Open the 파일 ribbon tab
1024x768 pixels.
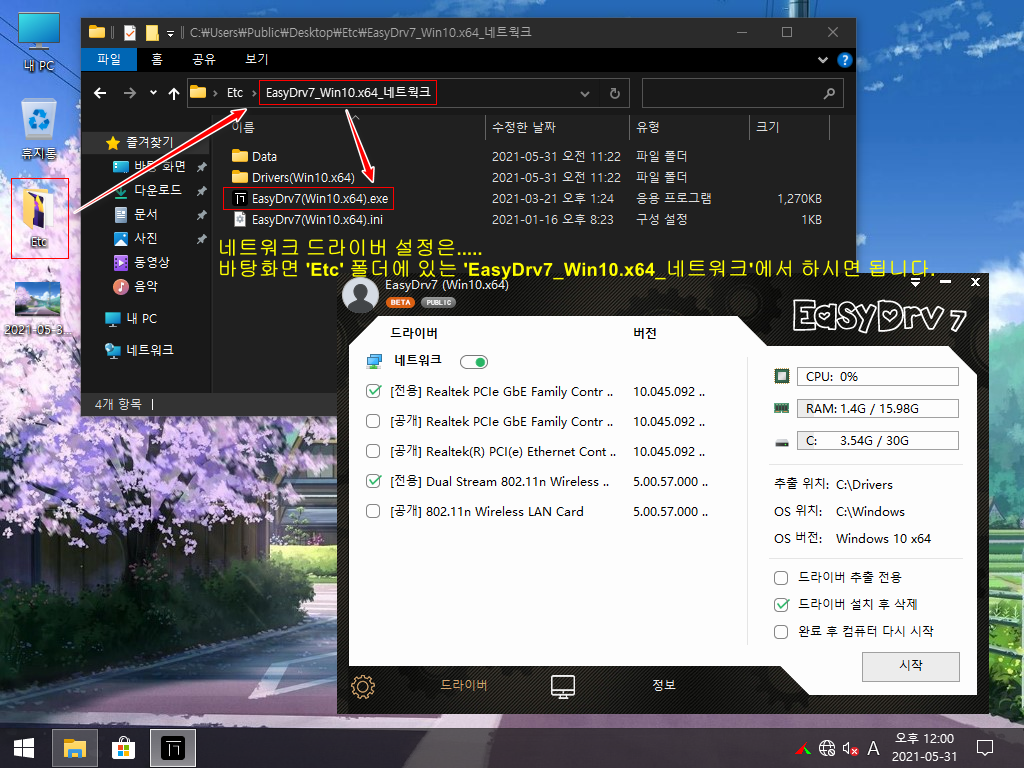[x=109, y=59]
